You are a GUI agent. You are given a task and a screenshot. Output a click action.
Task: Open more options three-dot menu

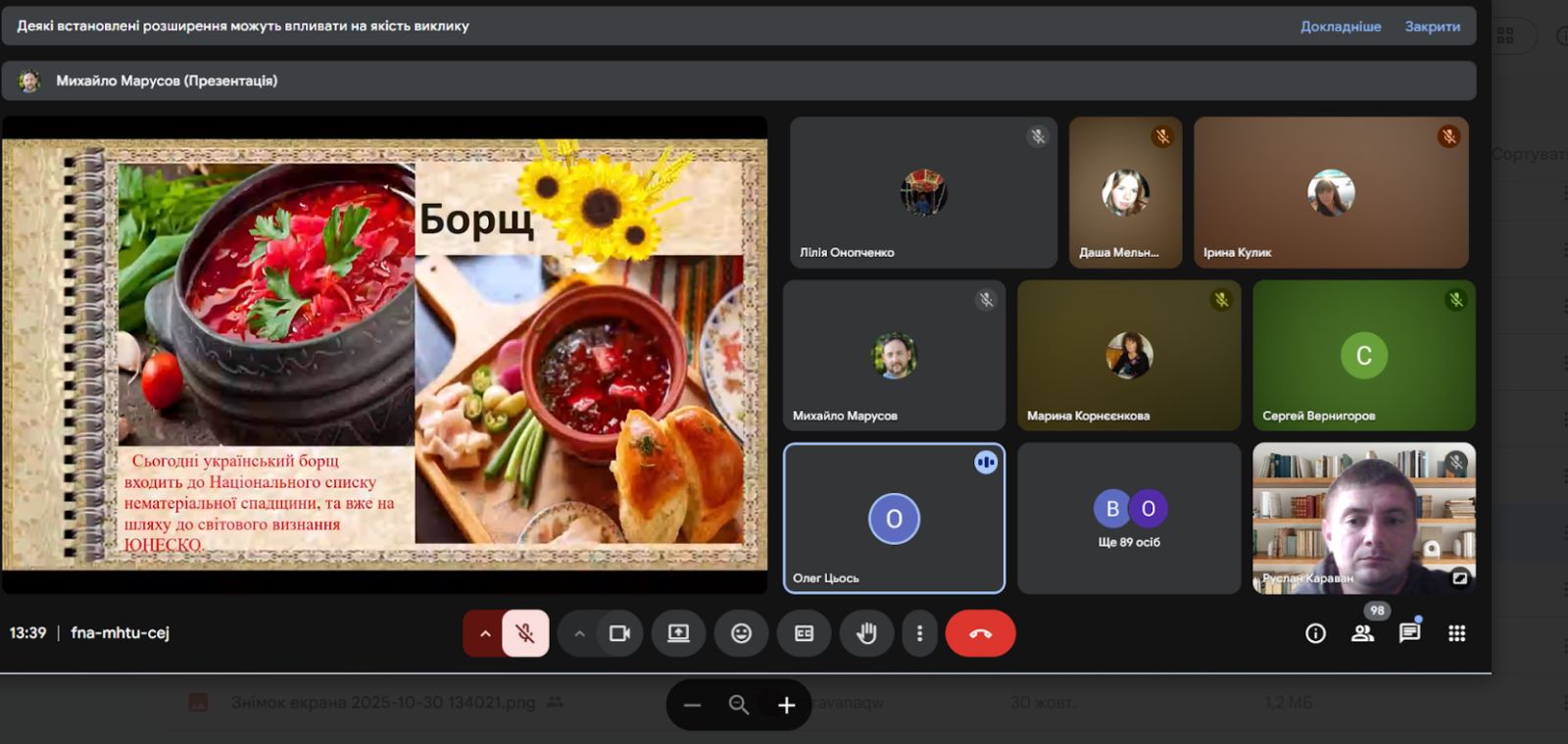(x=919, y=633)
